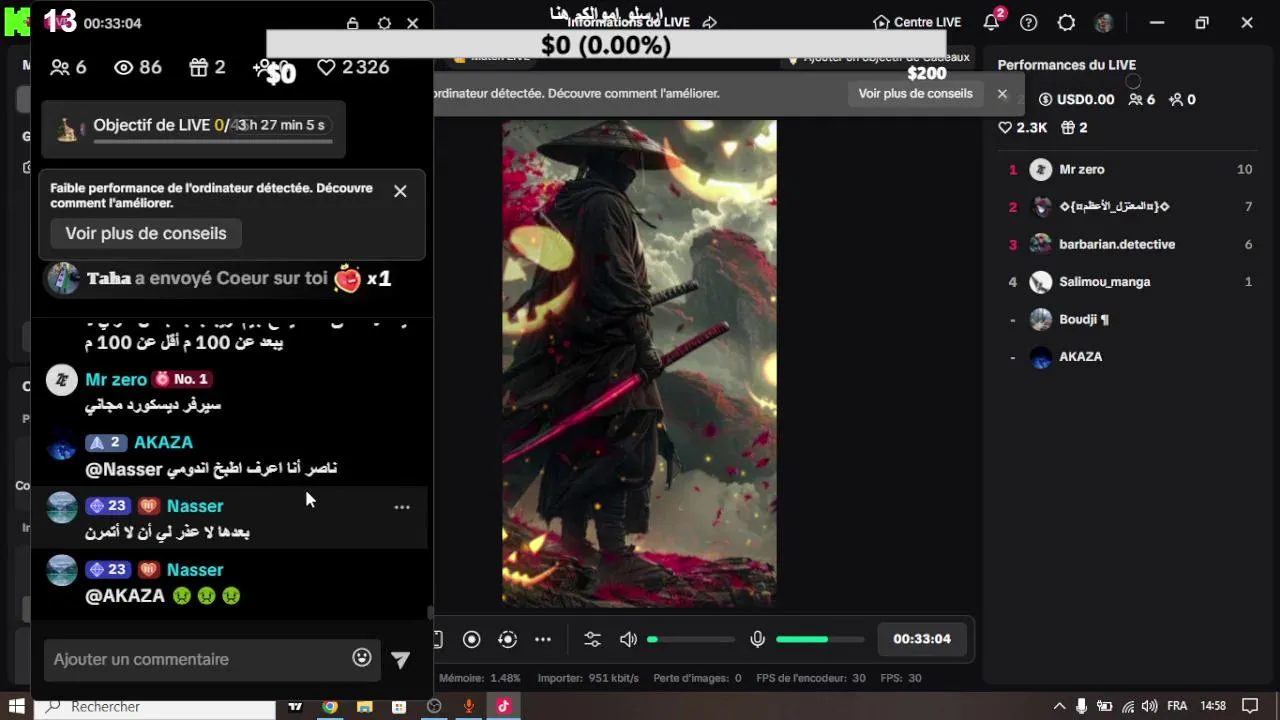Click the Importer 951 kbit/s status entry
The width and height of the screenshot is (1280, 720).
588,678
